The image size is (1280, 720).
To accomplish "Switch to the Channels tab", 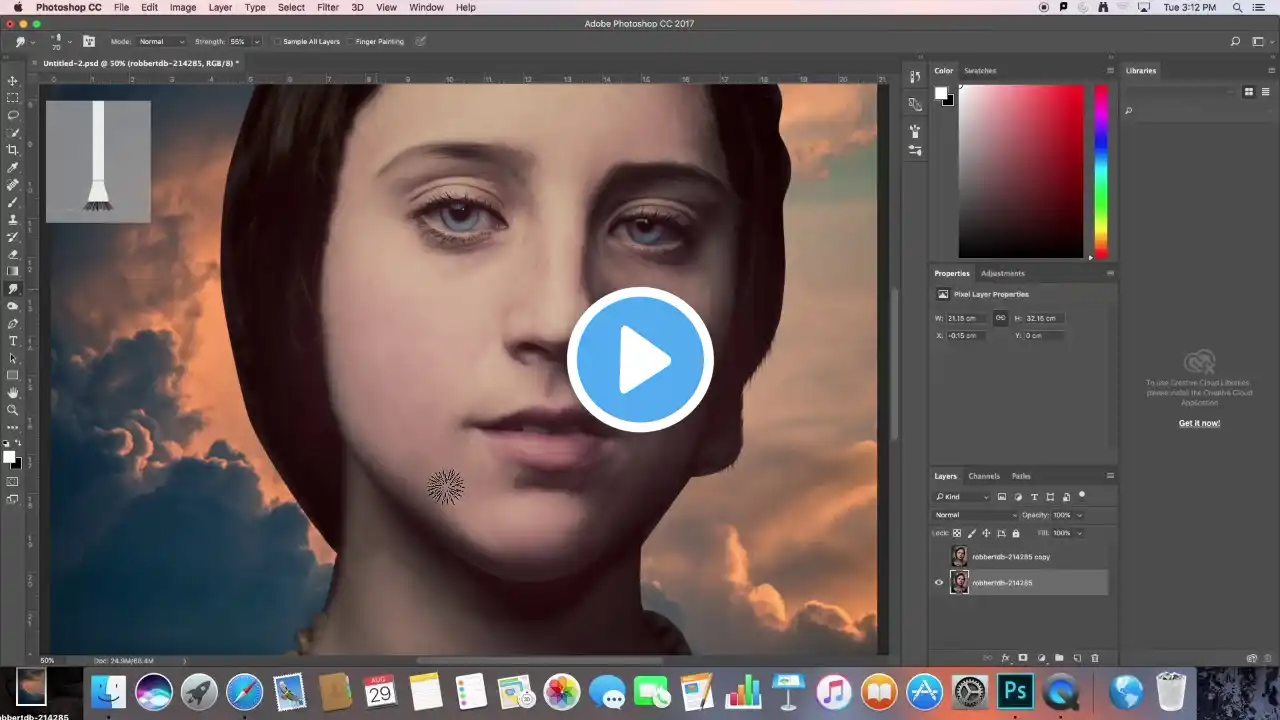I will [983, 476].
